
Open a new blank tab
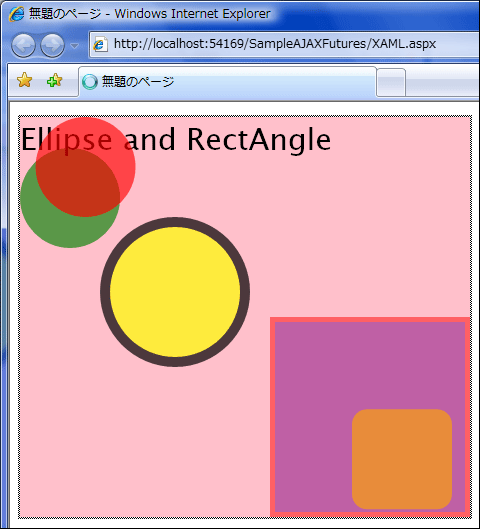(x=391, y=83)
